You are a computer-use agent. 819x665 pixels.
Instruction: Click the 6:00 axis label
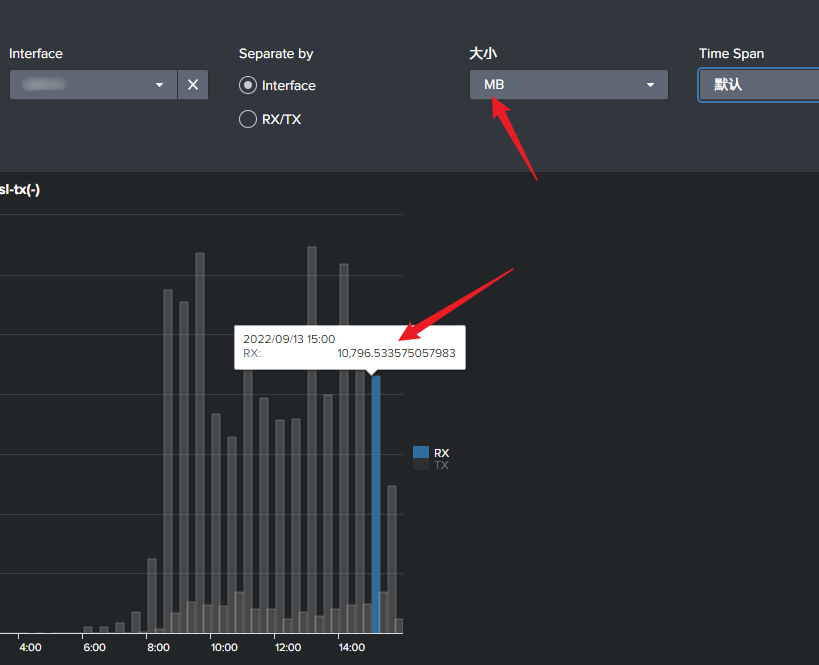pyautogui.click(x=95, y=647)
